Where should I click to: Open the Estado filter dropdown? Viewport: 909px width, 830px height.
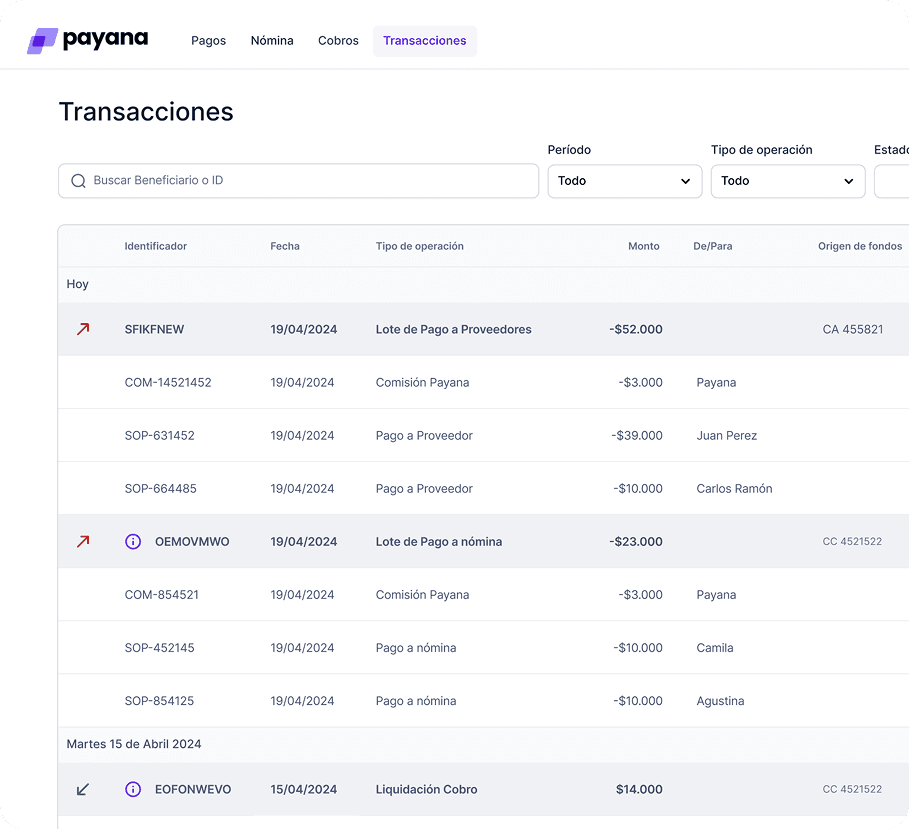892,181
